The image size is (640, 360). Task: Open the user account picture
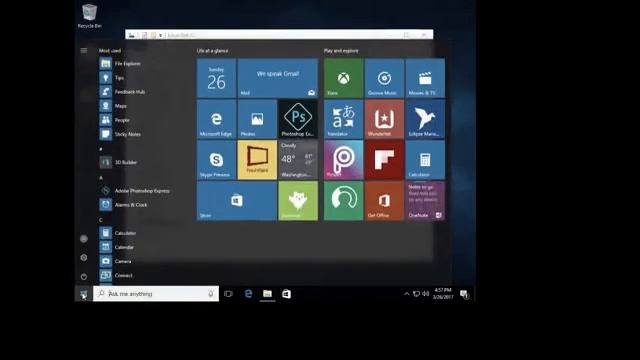(84, 239)
